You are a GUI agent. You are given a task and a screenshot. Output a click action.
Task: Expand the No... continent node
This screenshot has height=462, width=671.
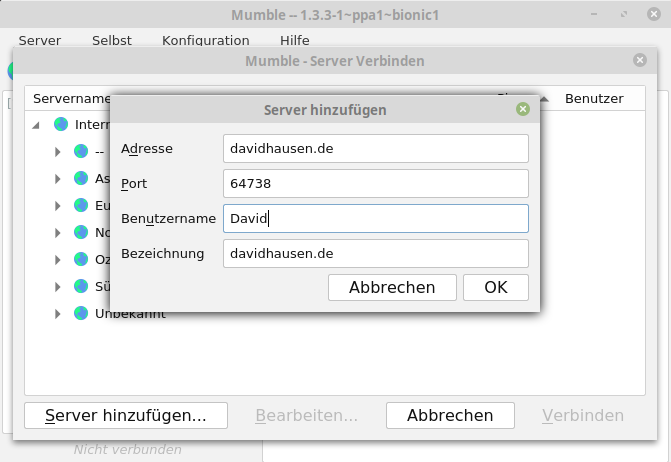click(57, 233)
